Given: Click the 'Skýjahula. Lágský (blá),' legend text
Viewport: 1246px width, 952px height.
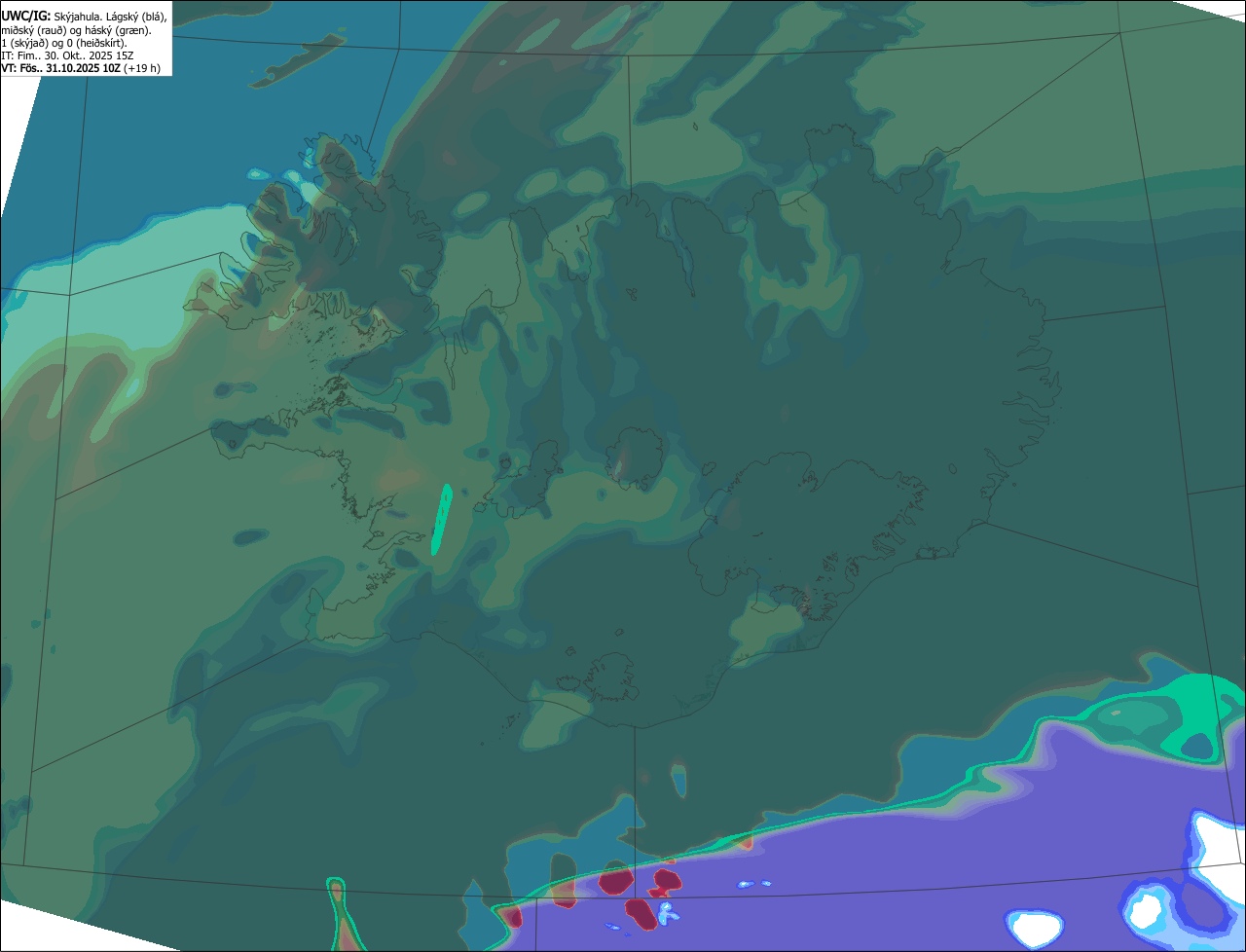Looking at the screenshot, I should pyautogui.click(x=110, y=17).
